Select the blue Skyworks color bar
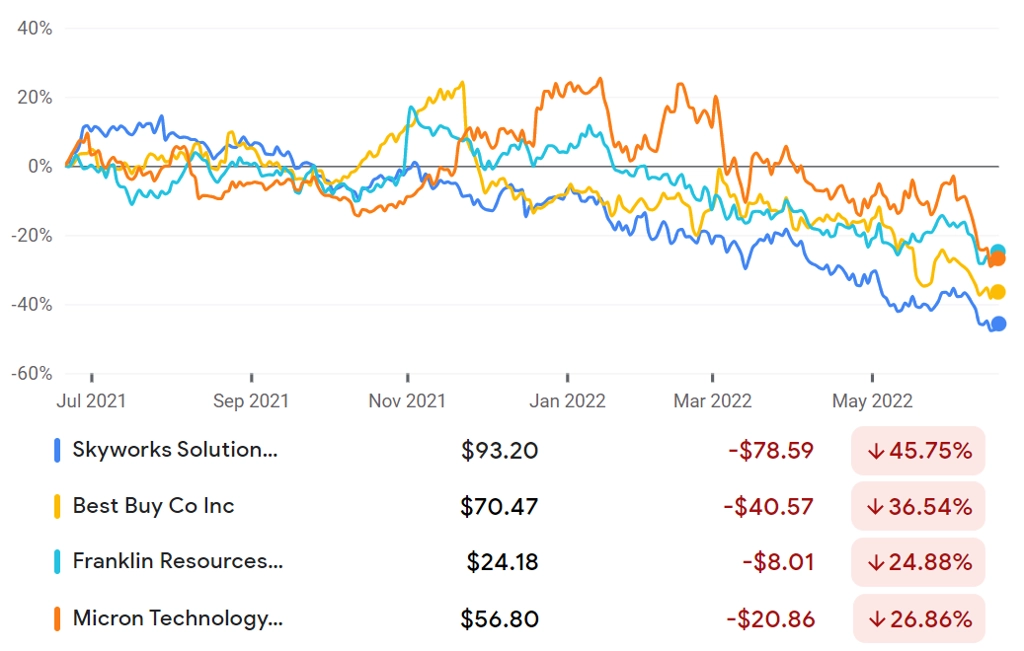Screen dimensions: 1024x651 57,451
